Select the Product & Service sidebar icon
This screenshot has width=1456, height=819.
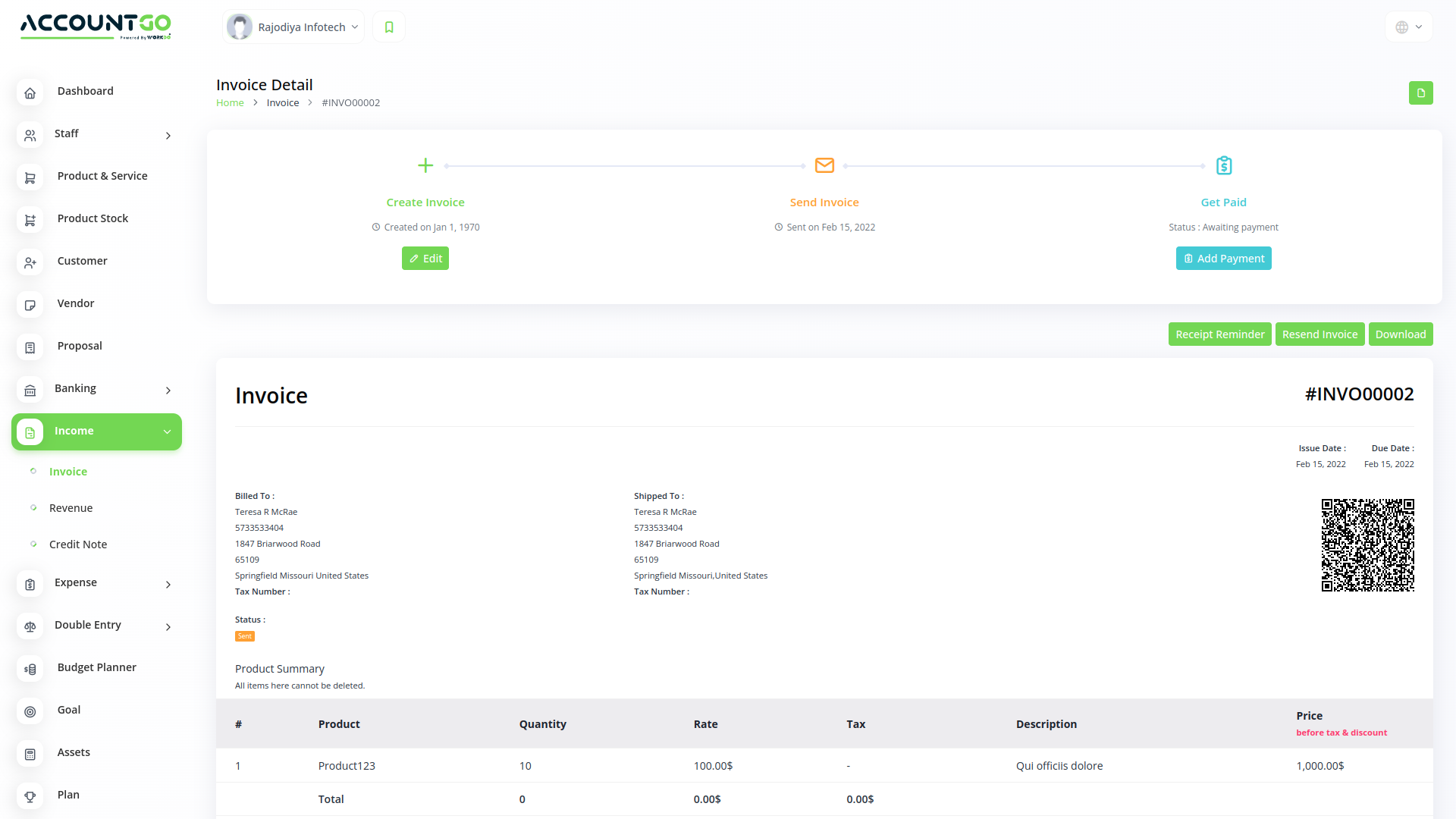click(x=30, y=177)
